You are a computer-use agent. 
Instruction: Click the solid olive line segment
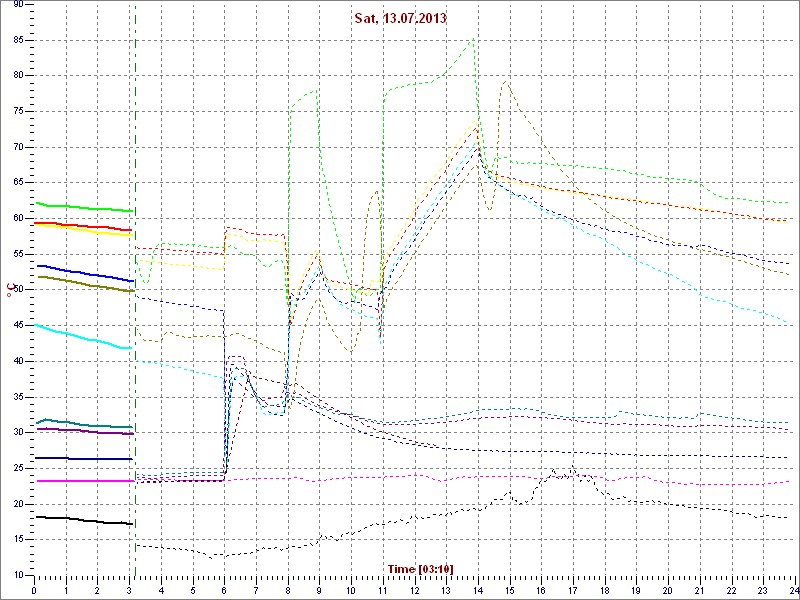[85, 284]
